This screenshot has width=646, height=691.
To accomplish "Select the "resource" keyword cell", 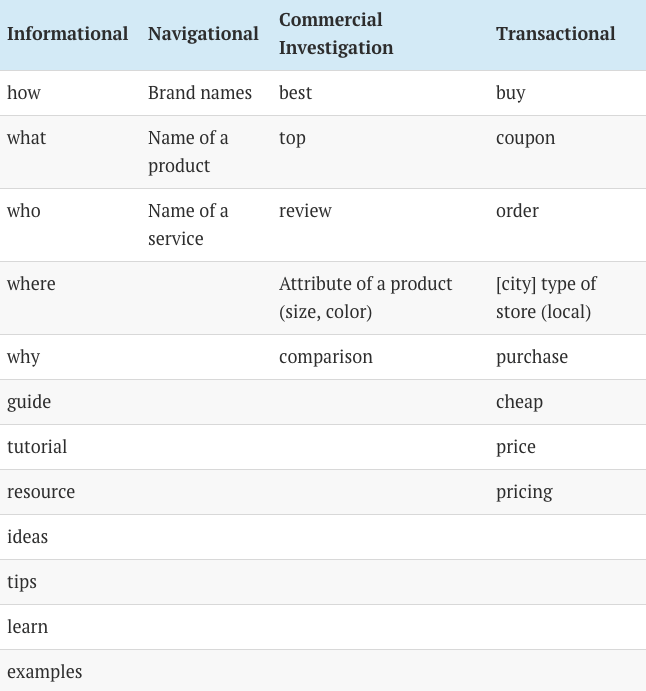I will coord(41,492).
